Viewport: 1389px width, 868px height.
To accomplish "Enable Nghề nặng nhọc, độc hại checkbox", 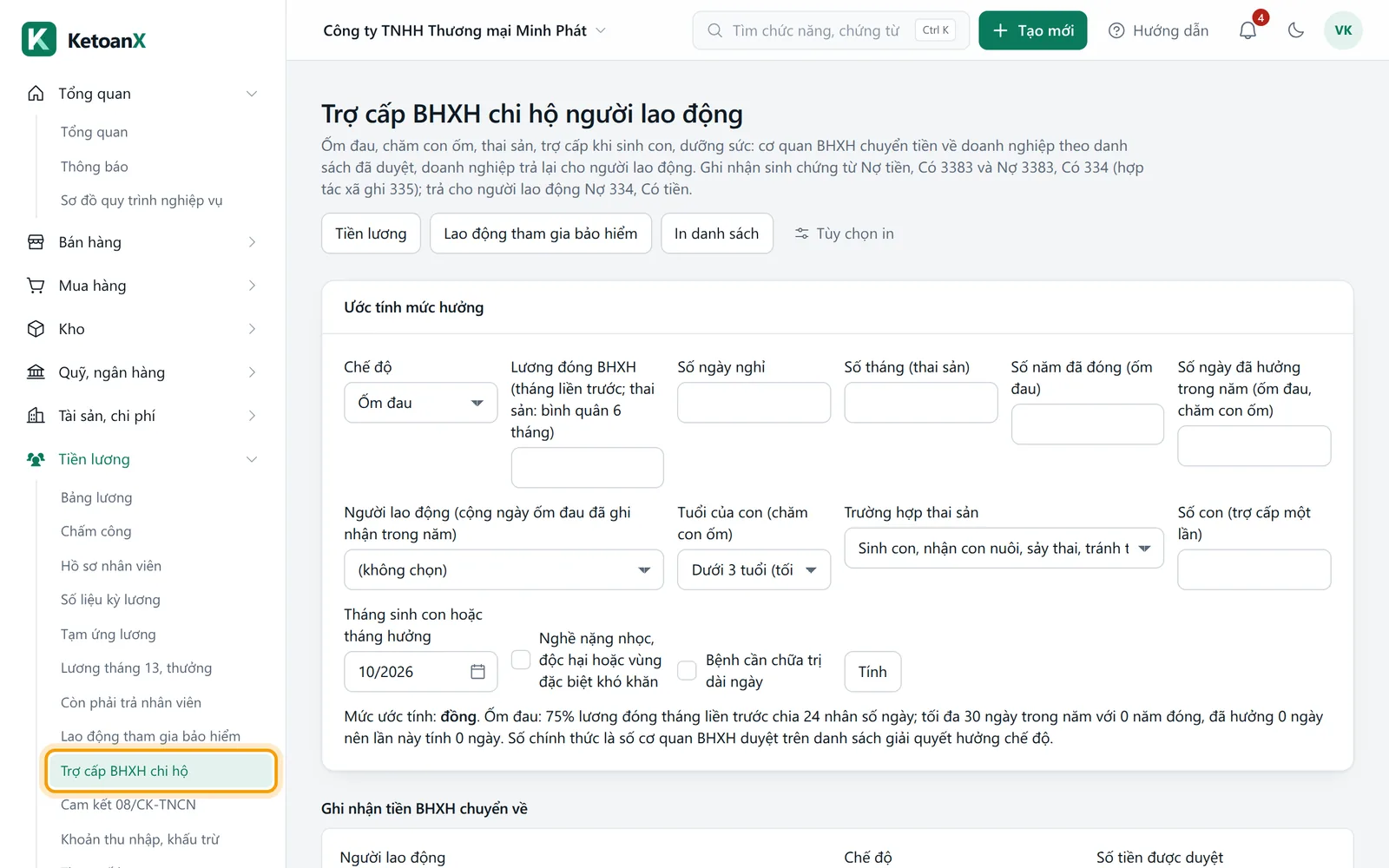I will 521,660.
